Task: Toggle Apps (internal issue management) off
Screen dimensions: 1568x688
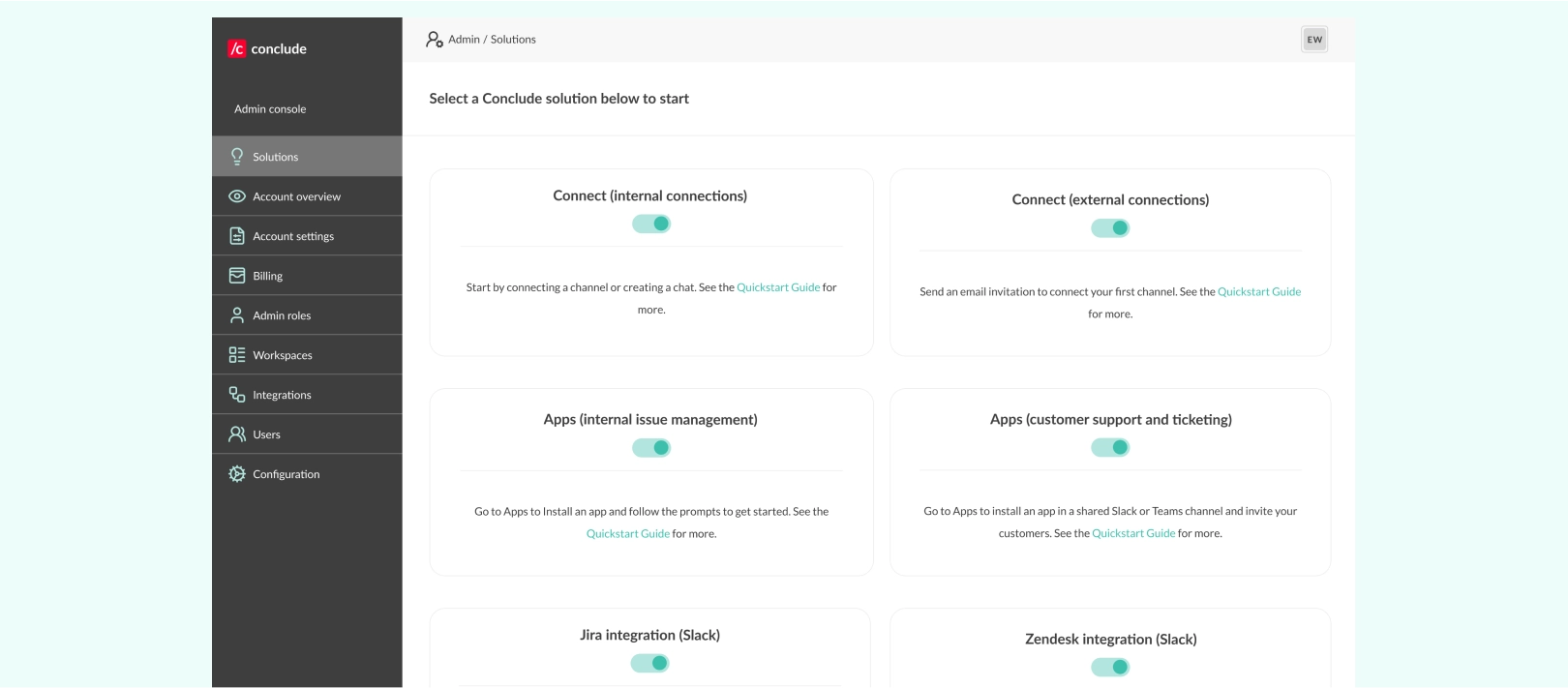Action: point(651,448)
